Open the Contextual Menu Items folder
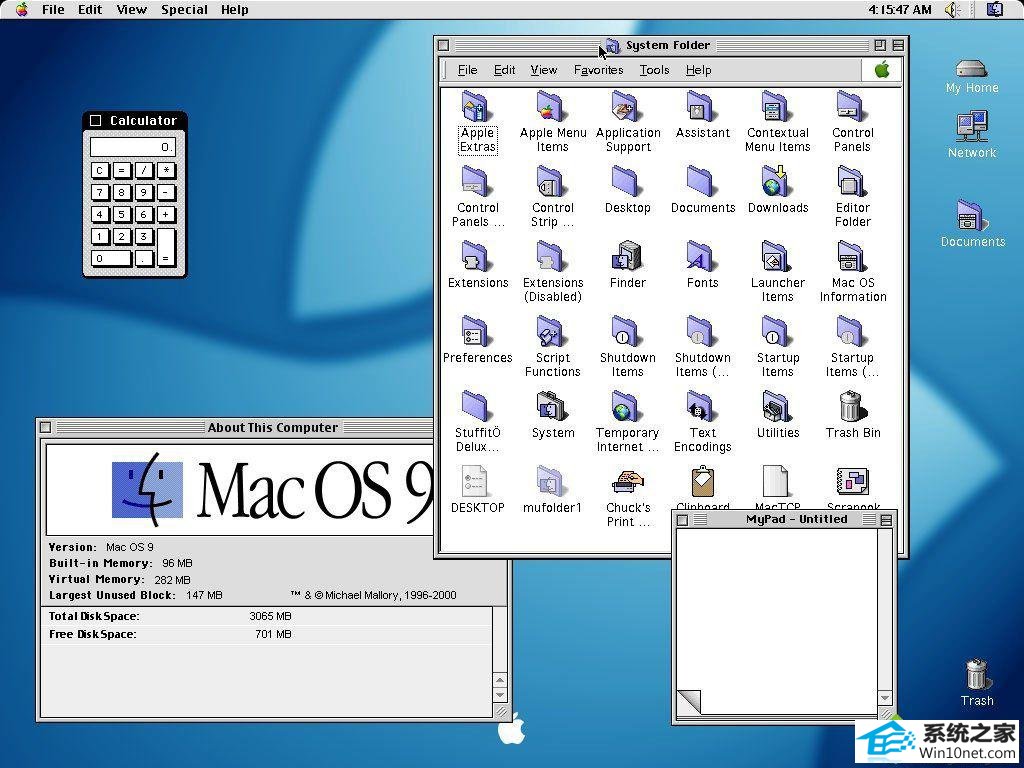Viewport: 1024px width, 768px height. (777, 108)
